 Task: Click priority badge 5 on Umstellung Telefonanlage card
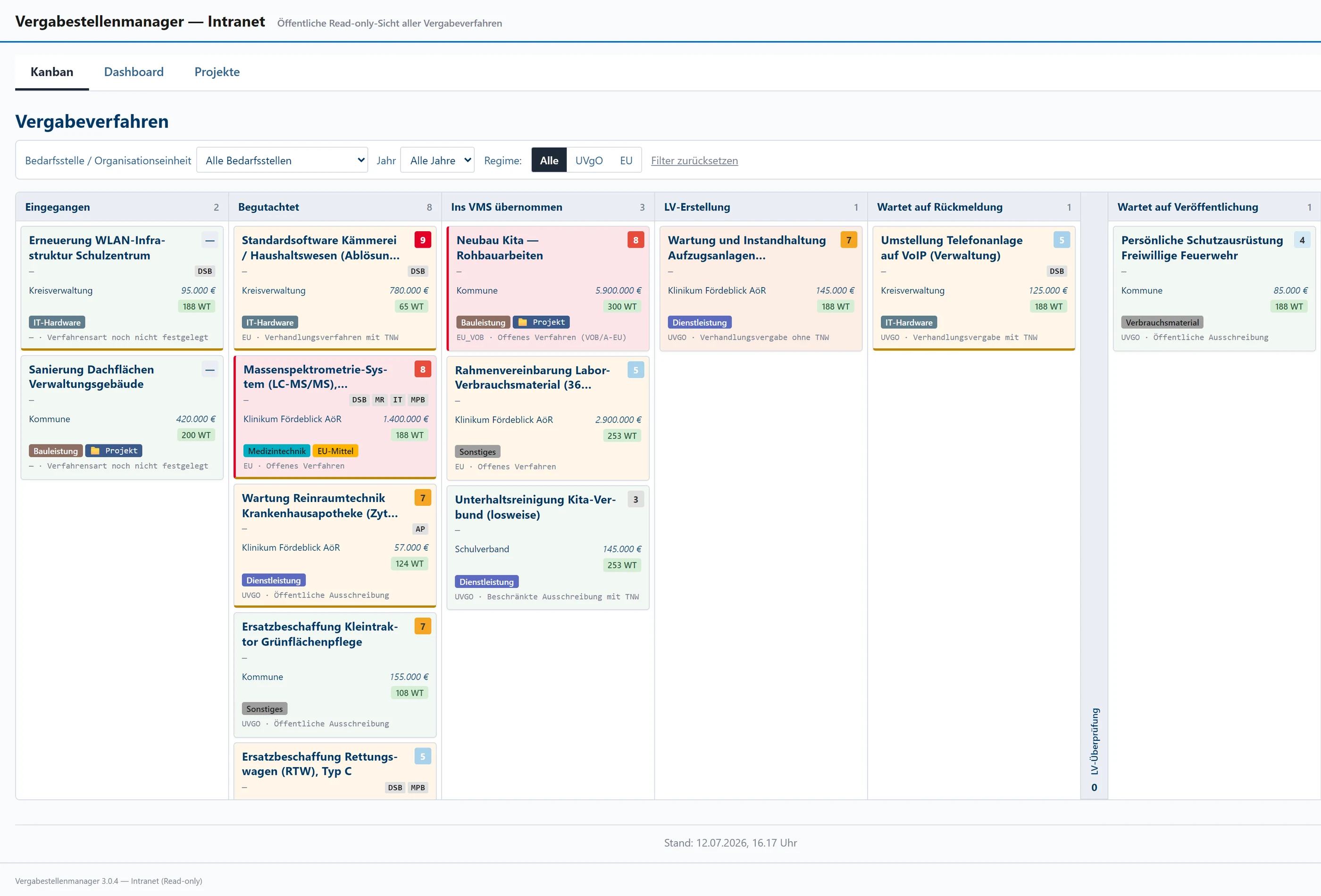click(1061, 240)
